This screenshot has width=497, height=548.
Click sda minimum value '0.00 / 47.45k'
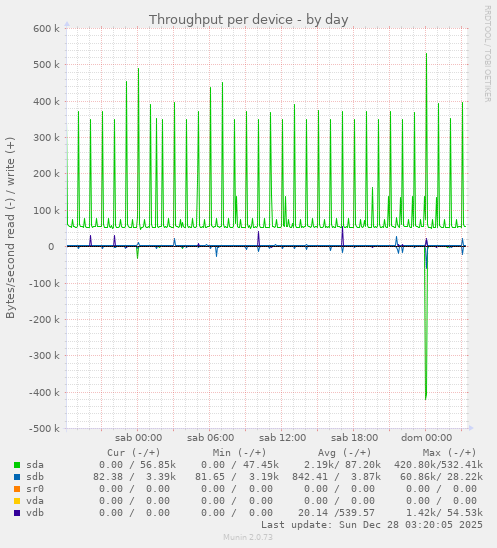click(240, 465)
